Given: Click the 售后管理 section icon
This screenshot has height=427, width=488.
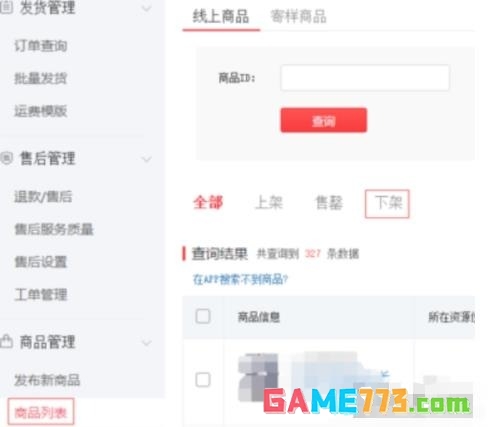Looking at the screenshot, I should [6, 158].
